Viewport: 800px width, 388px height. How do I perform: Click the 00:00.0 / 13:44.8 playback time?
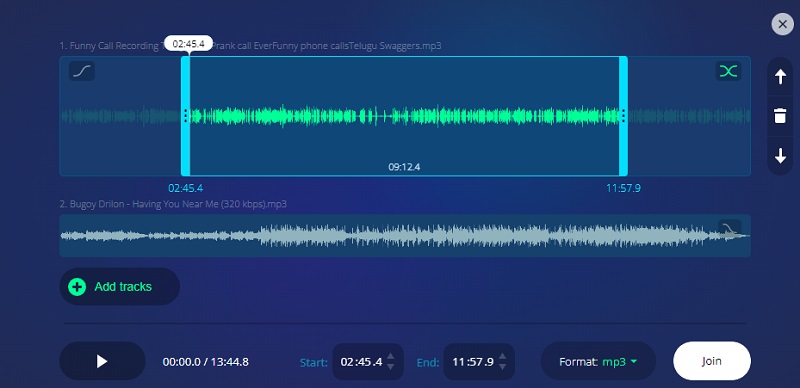click(206, 362)
